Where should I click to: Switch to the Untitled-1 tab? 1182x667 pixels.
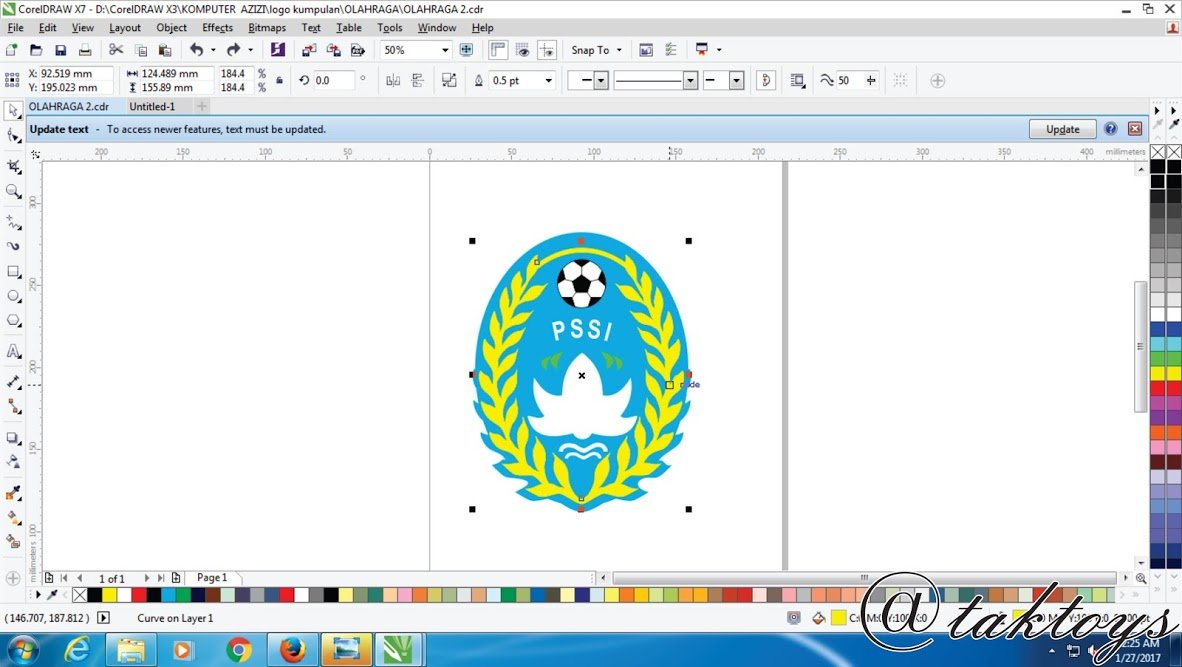point(152,107)
